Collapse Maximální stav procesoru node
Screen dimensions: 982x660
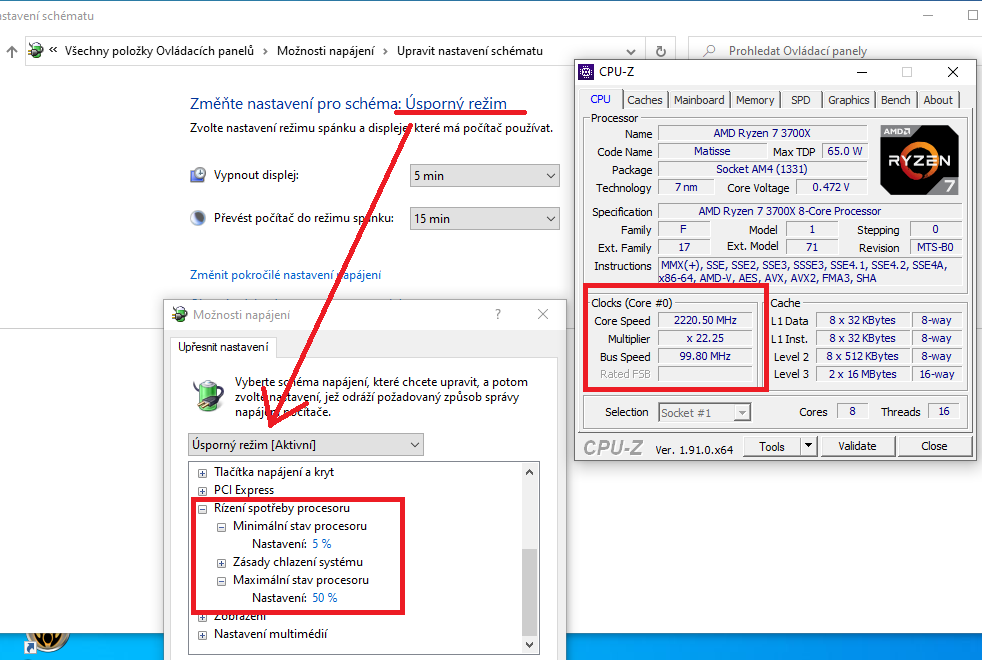pos(221,581)
